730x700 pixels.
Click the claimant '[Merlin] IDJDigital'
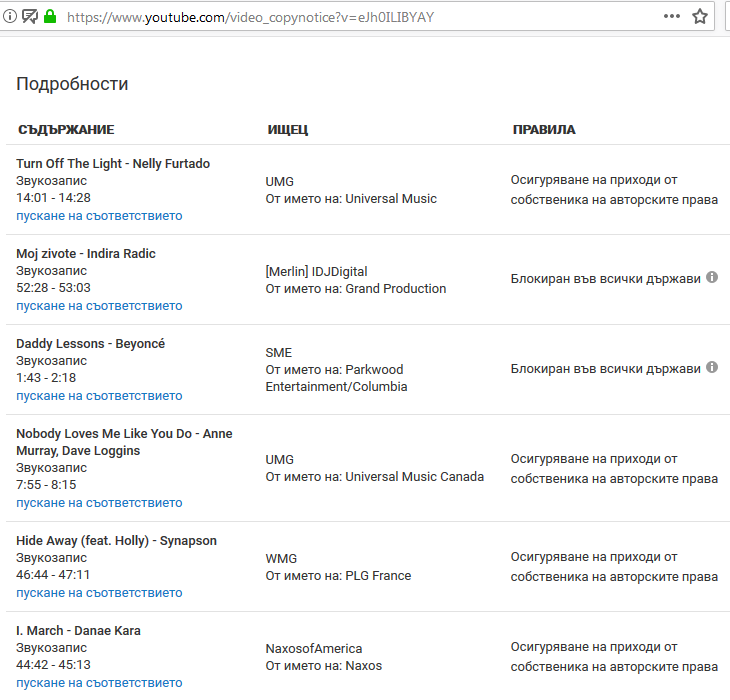[317, 271]
